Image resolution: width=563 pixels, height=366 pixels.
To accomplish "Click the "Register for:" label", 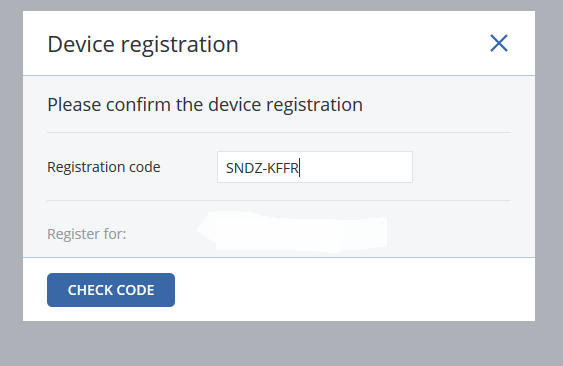I will tap(87, 234).
